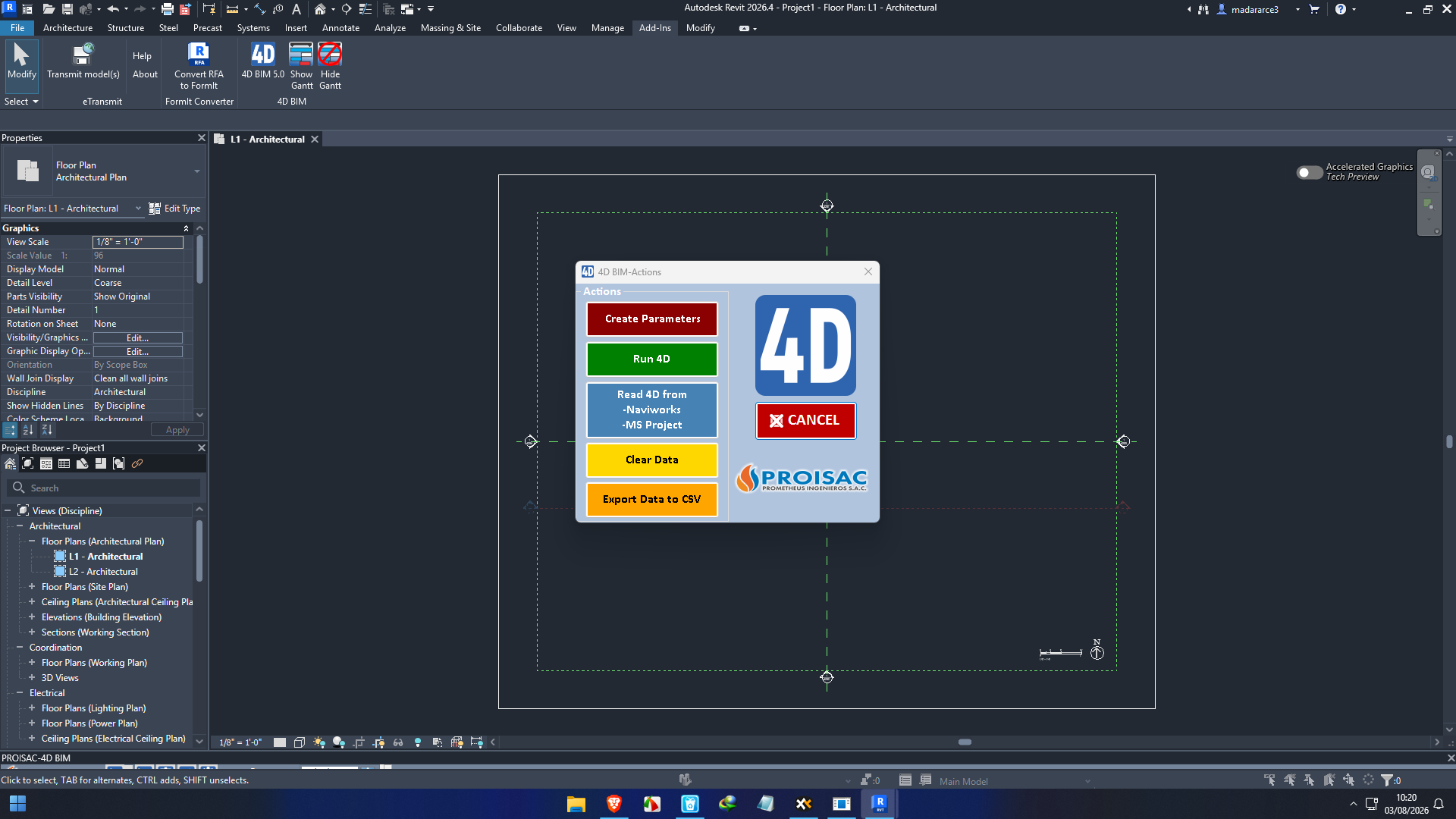Click the yellow Clear Data button
Image resolution: width=1456 pixels, height=819 pixels.
[652, 460]
